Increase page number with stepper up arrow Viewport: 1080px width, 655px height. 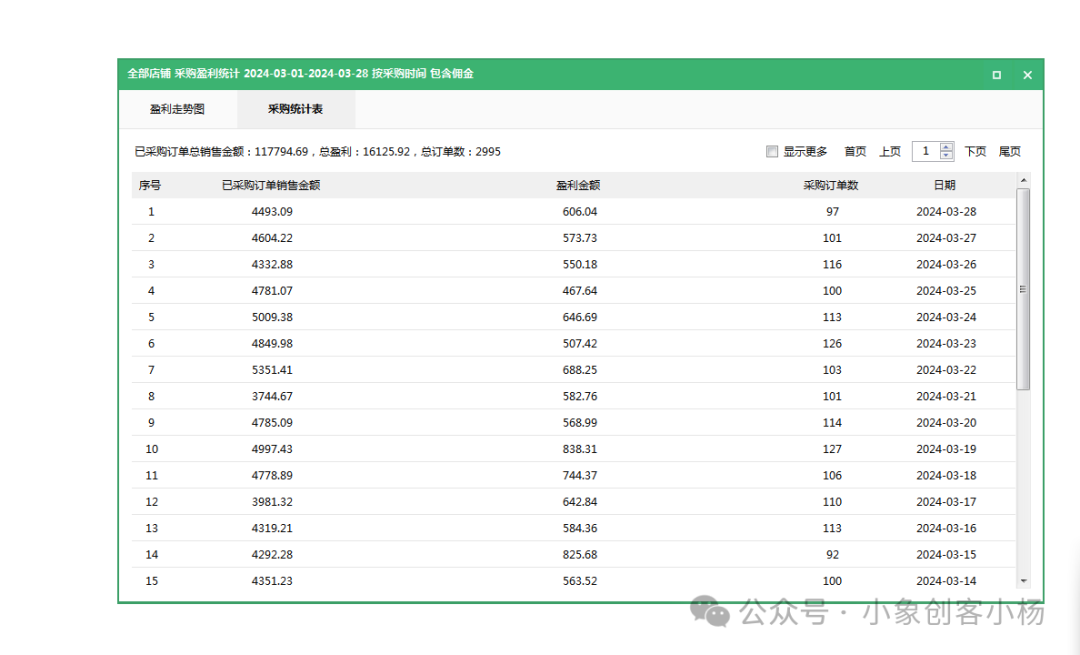pyautogui.click(x=946, y=147)
